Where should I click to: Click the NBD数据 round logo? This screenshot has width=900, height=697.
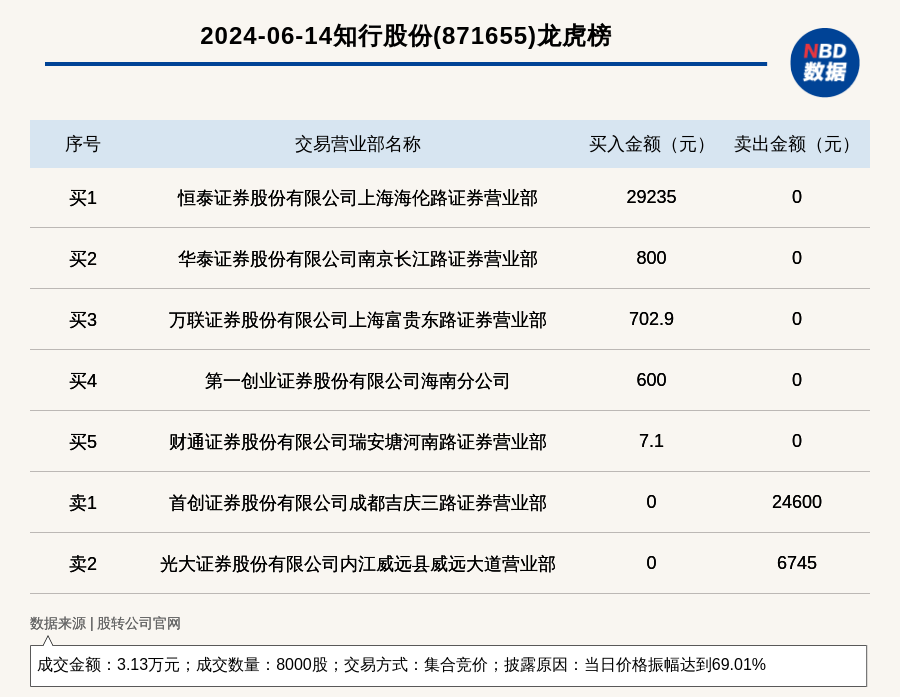824,63
